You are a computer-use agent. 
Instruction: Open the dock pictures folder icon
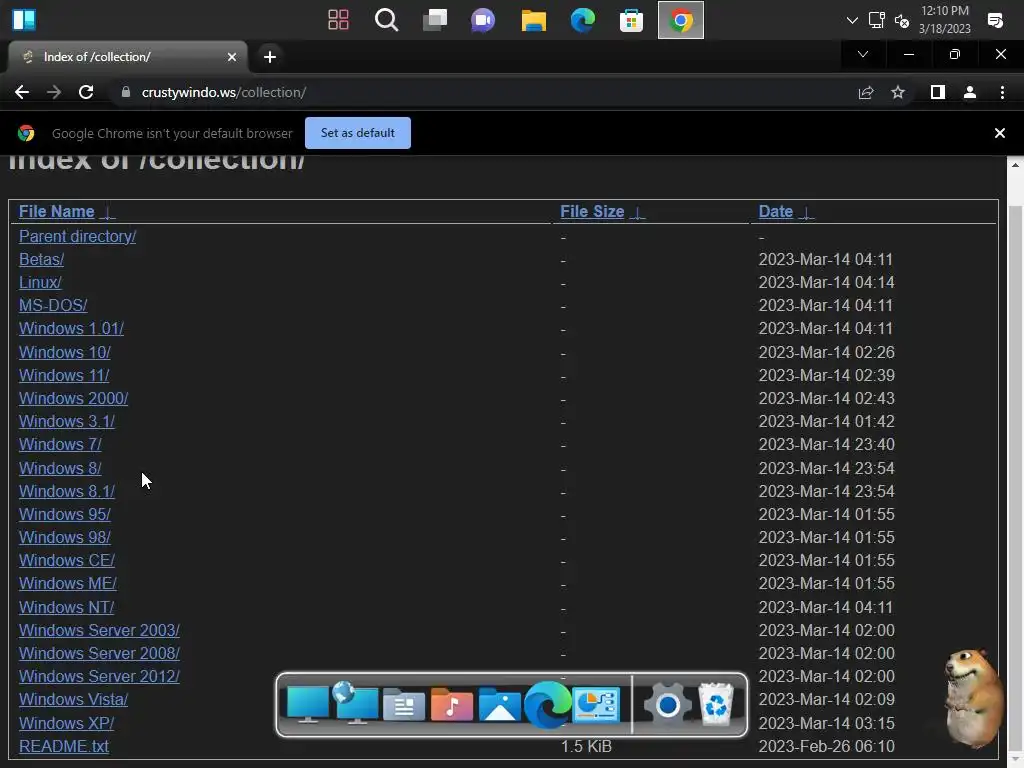(x=500, y=705)
